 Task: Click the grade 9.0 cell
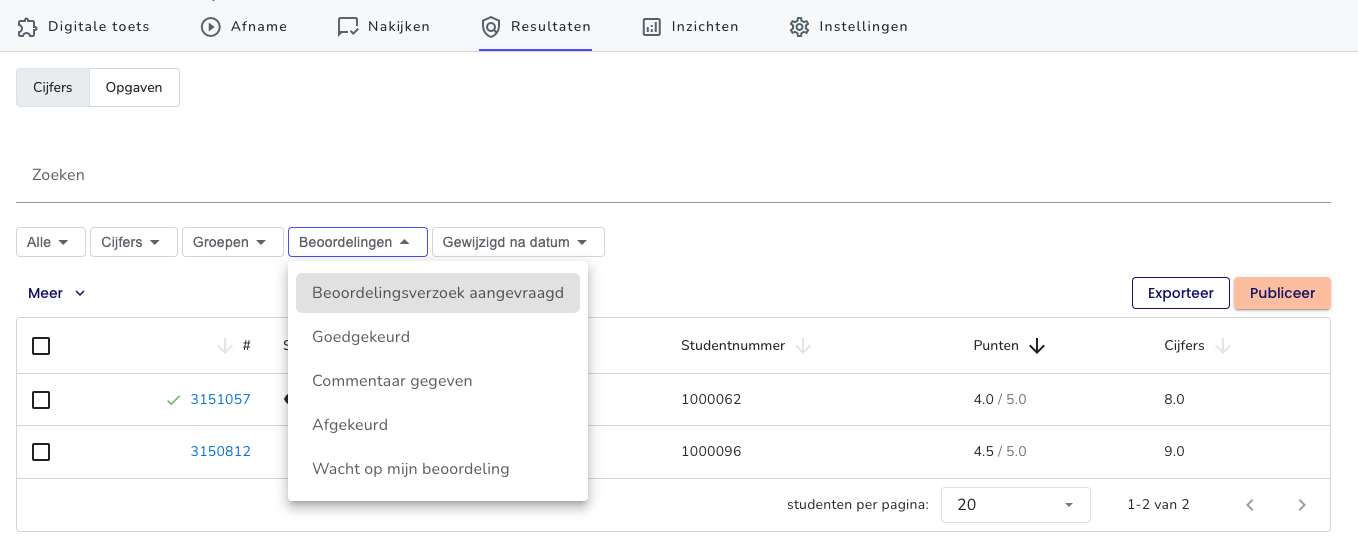(1174, 452)
